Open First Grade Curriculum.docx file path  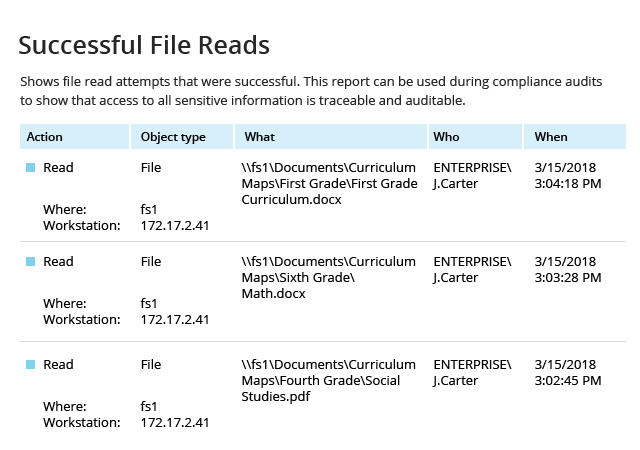click(x=329, y=183)
